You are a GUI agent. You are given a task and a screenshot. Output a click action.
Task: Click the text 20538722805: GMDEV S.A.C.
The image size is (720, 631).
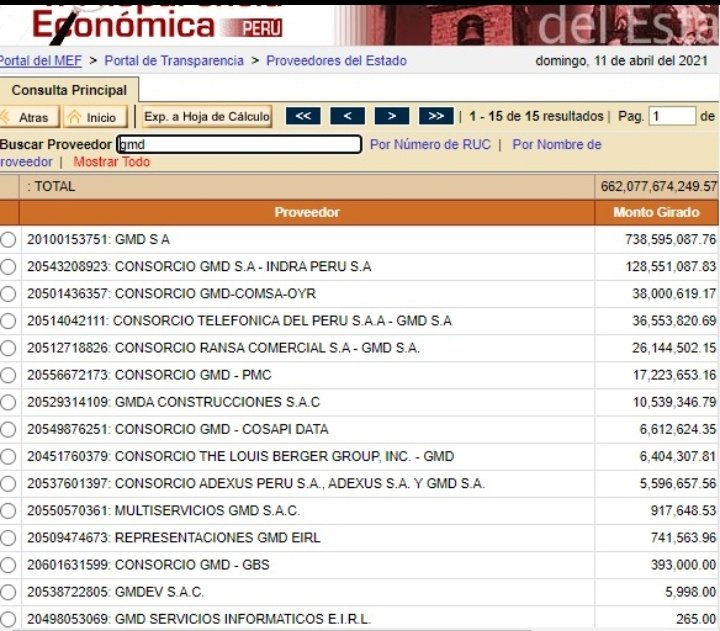pos(115,592)
